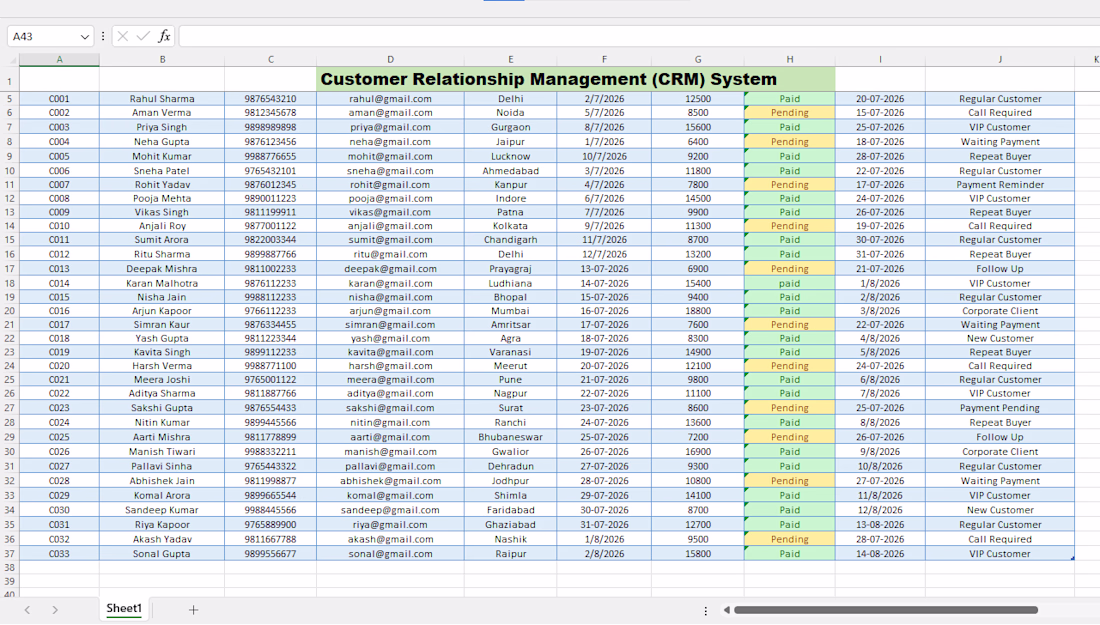
Task: Select column H header
Action: 789,60
